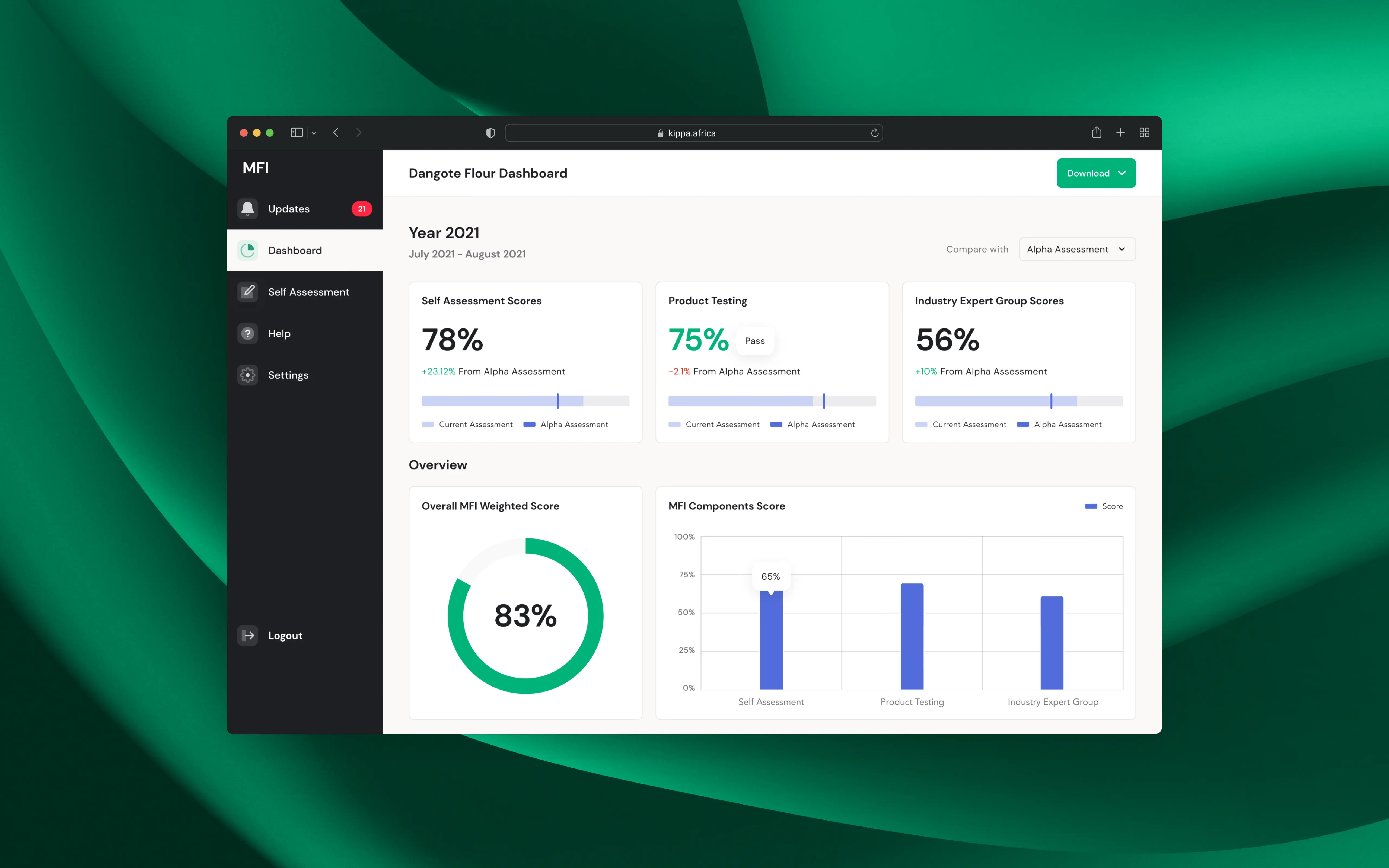Click the Dashboard pie chart icon
1389x868 pixels.
point(247,250)
